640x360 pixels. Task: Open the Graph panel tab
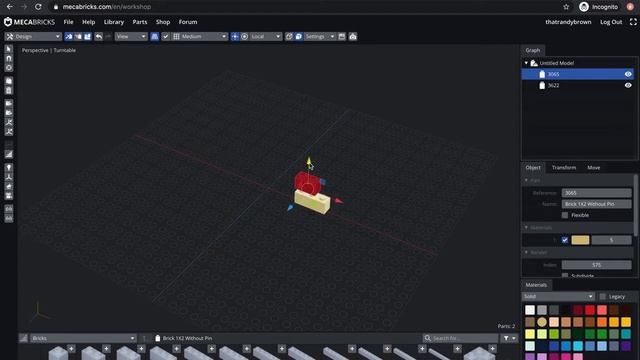tap(533, 50)
